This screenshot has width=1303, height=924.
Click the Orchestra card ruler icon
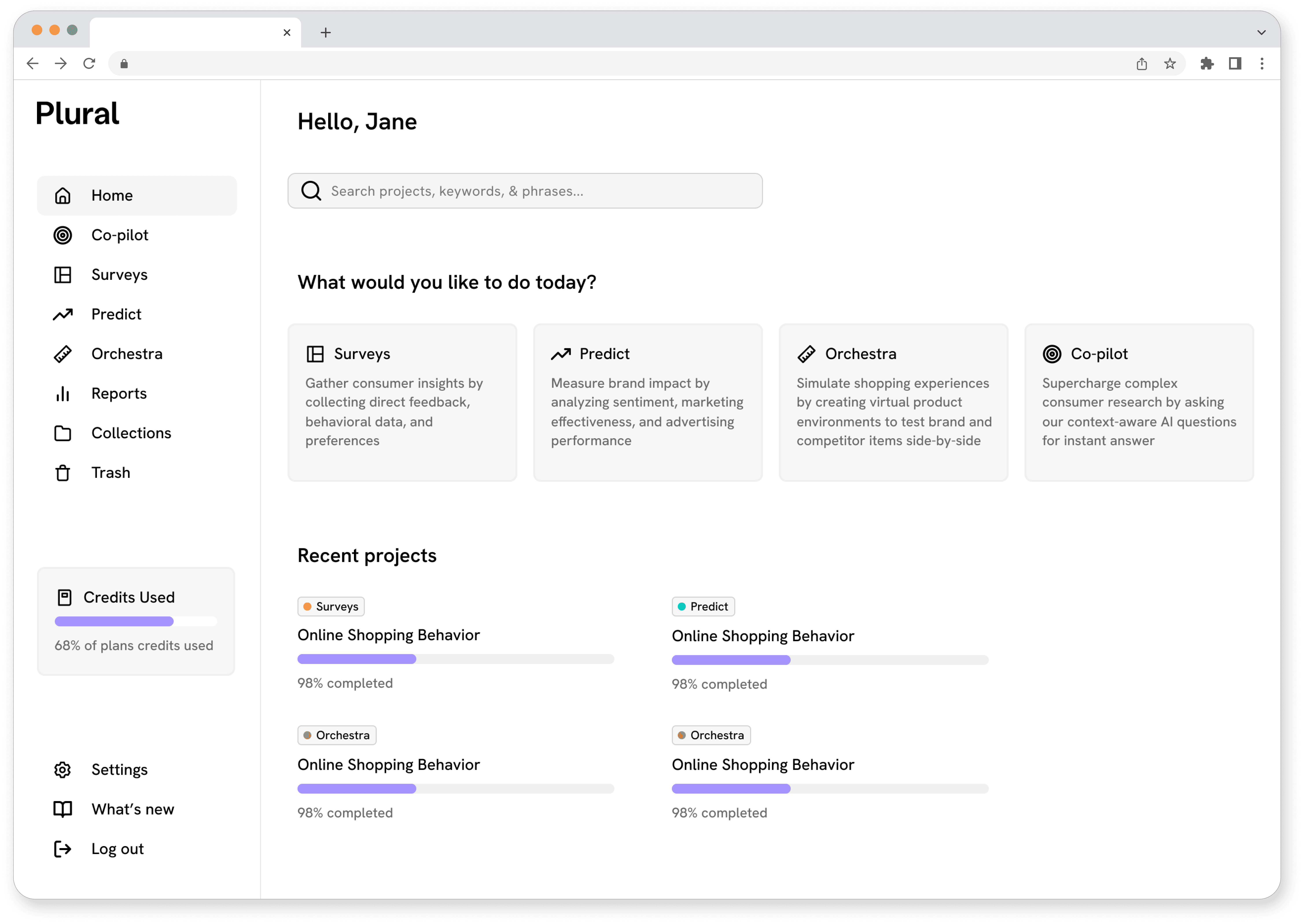tap(807, 354)
